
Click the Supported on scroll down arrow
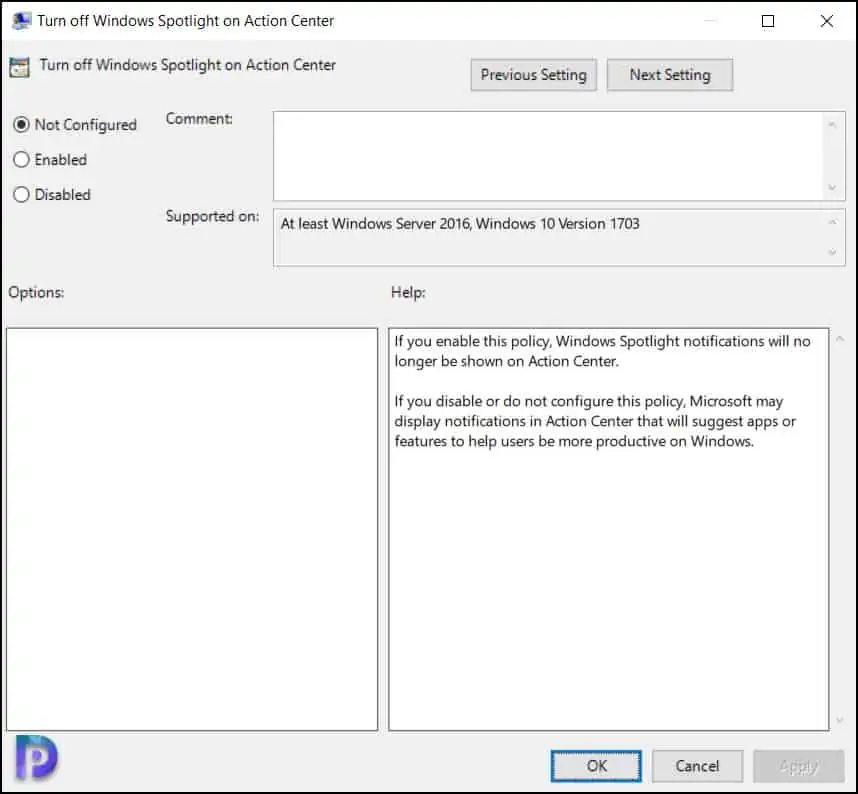click(x=832, y=252)
